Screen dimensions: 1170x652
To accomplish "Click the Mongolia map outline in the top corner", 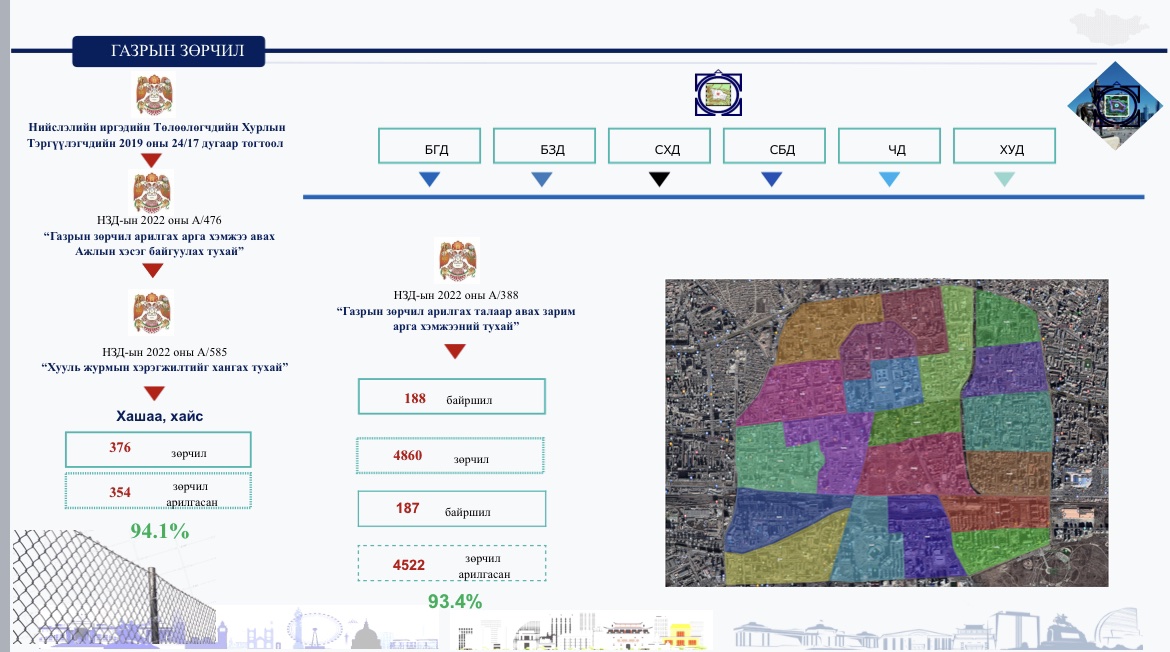I will click(x=1111, y=25).
